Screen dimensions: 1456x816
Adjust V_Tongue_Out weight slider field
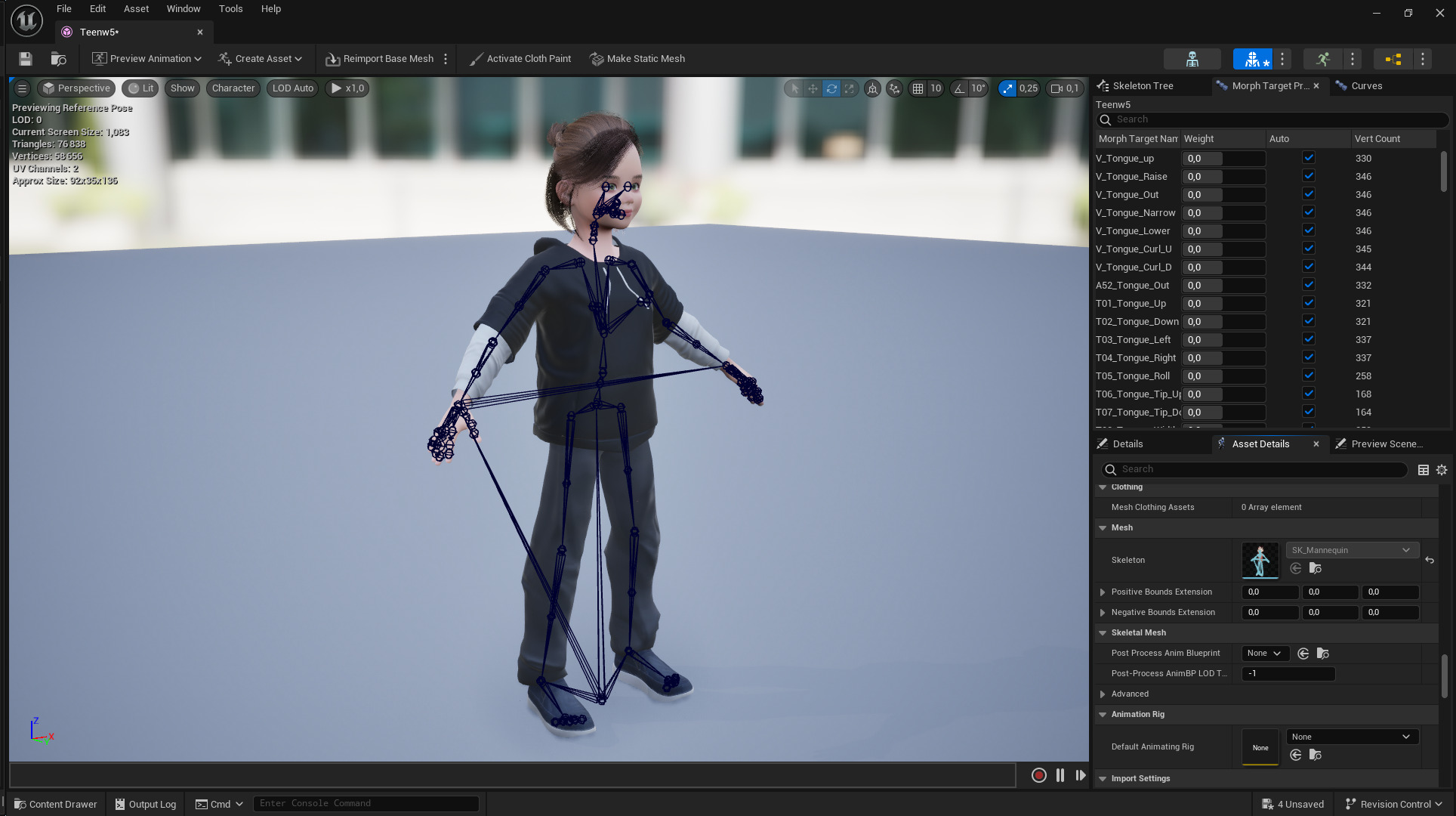click(x=1223, y=195)
